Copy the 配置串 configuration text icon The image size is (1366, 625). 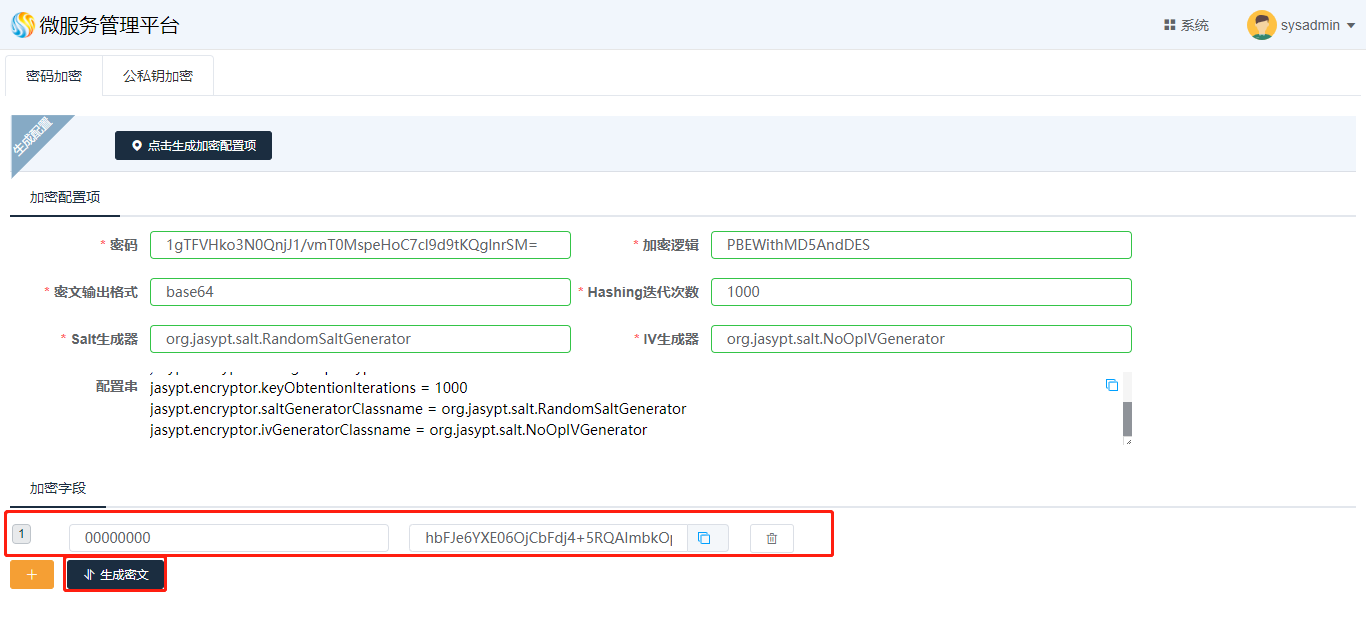pos(1112,385)
